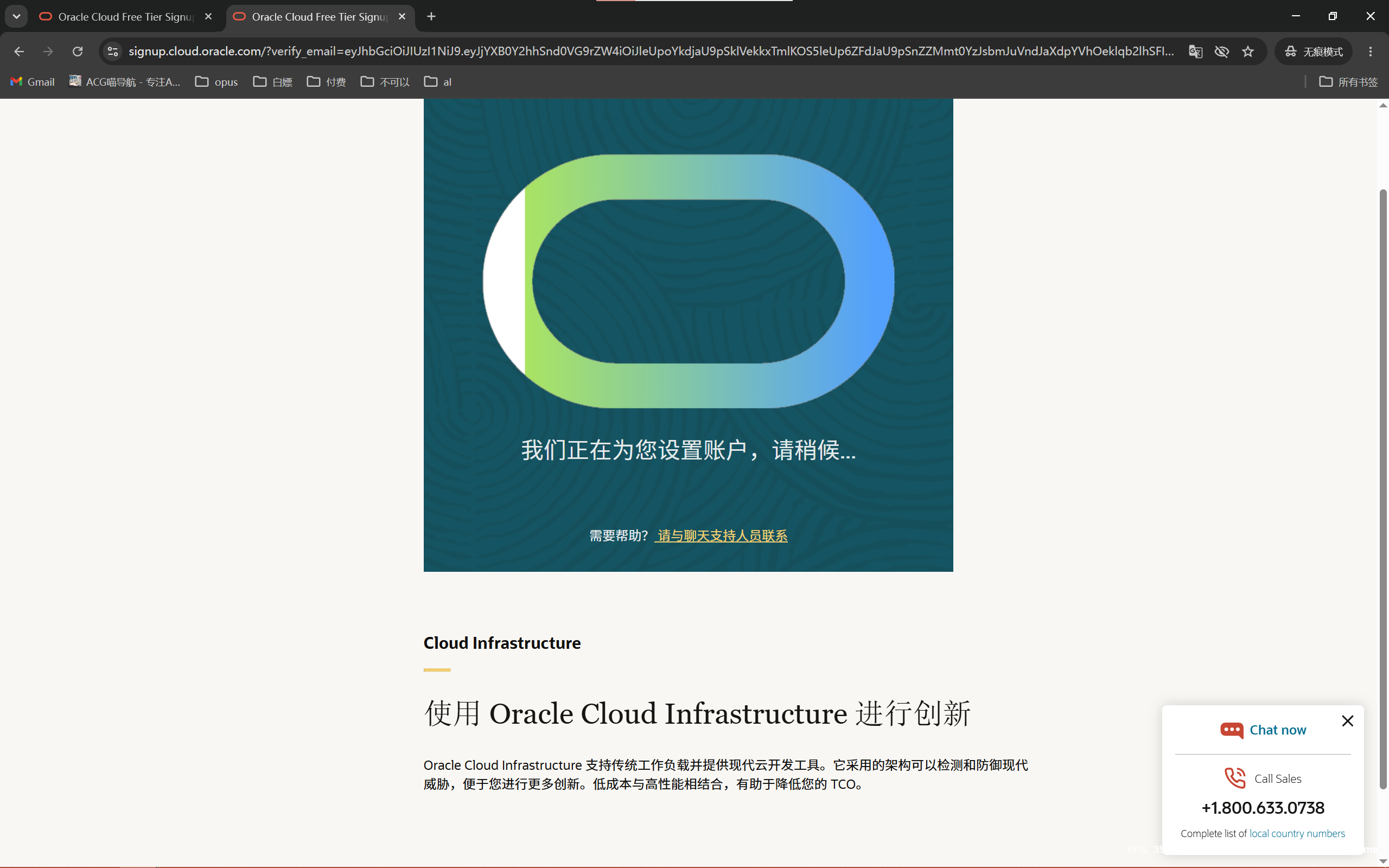The image size is (1389, 868).
Task: Open a new browser tab
Action: 432,17
